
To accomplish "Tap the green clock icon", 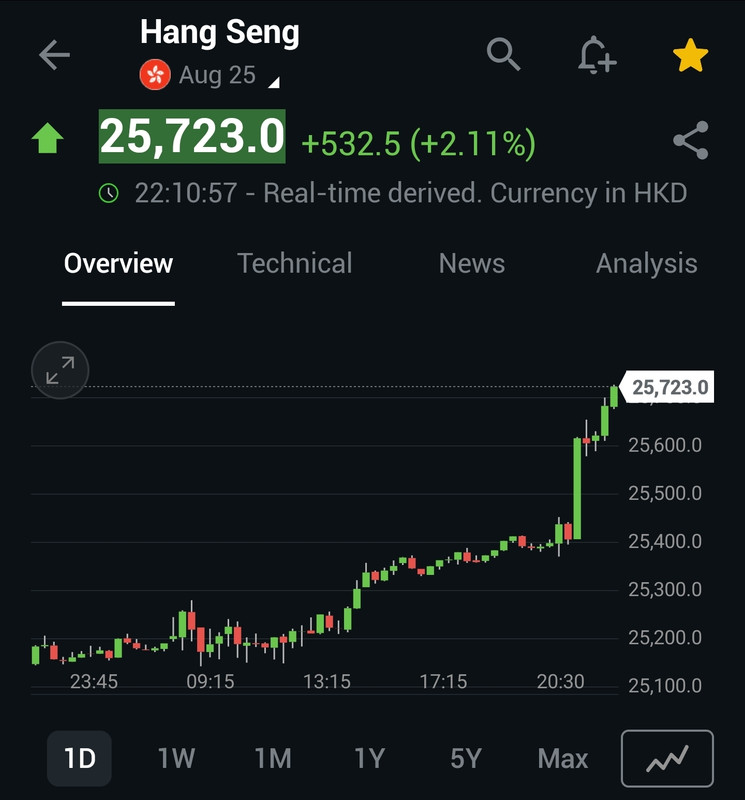I will [x=109, y=193].
